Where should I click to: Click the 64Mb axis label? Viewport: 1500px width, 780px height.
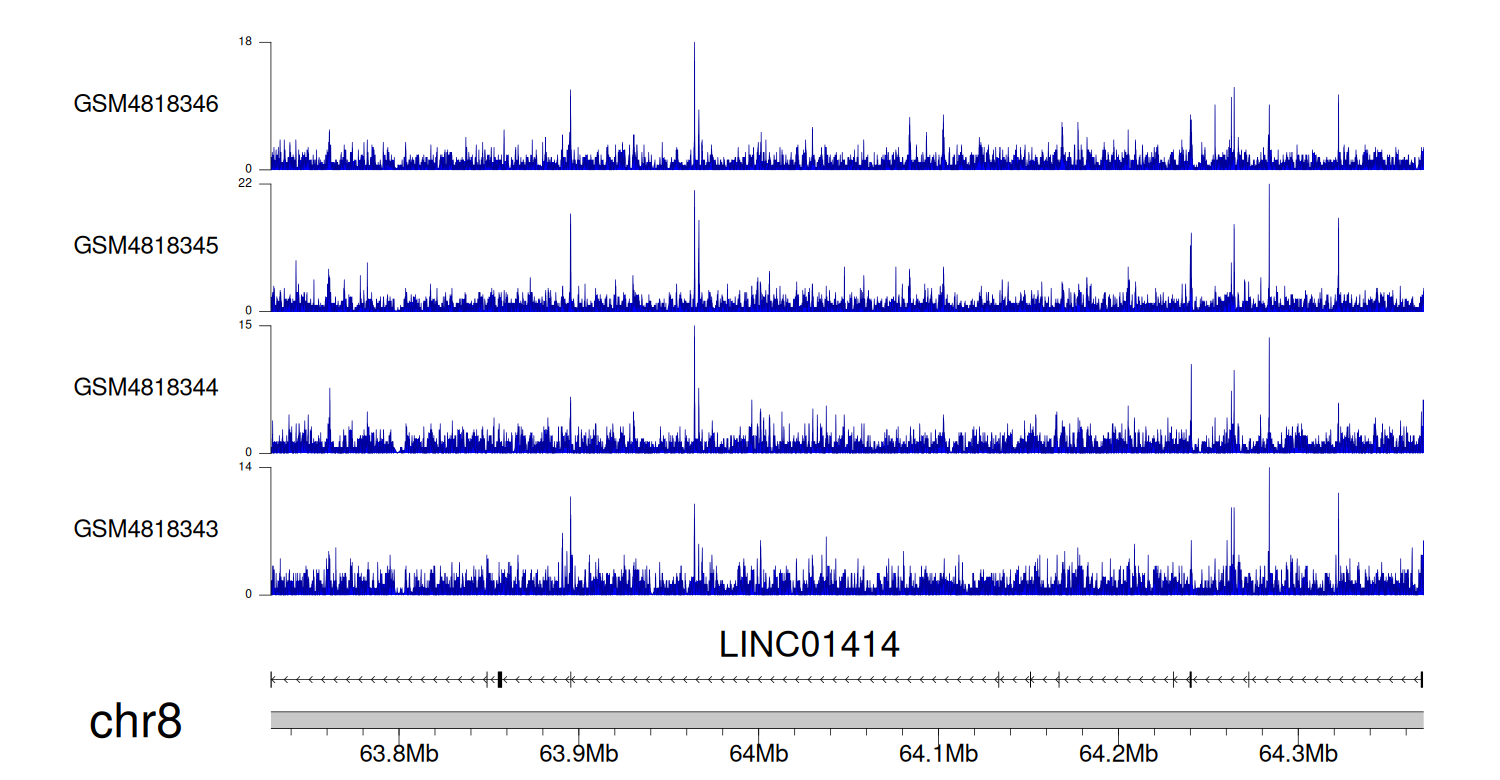(x=758, y=754)
